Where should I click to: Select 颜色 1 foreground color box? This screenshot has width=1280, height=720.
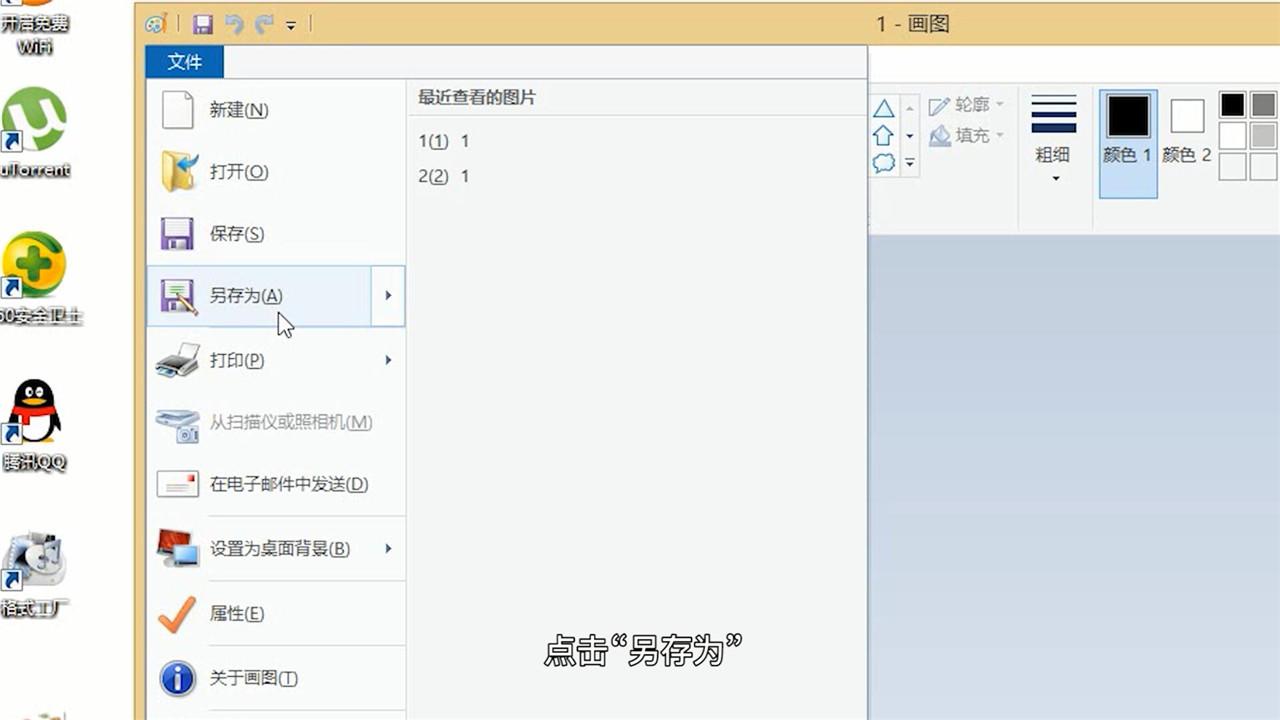coord(1128,143)
